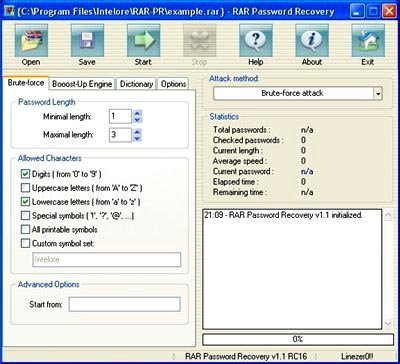Check All printable symbols
This screenshot has height=364, width=400.
pyautogui.click(x=25, y=230)
